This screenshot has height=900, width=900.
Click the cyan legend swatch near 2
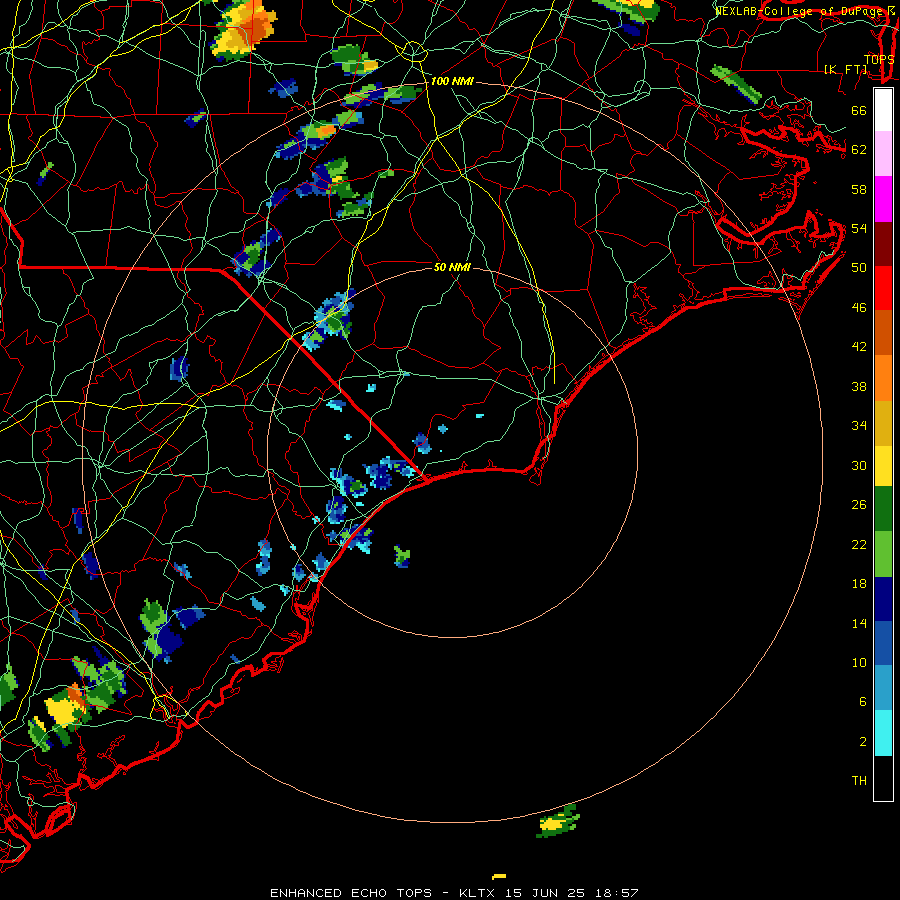tap(883, 733)
